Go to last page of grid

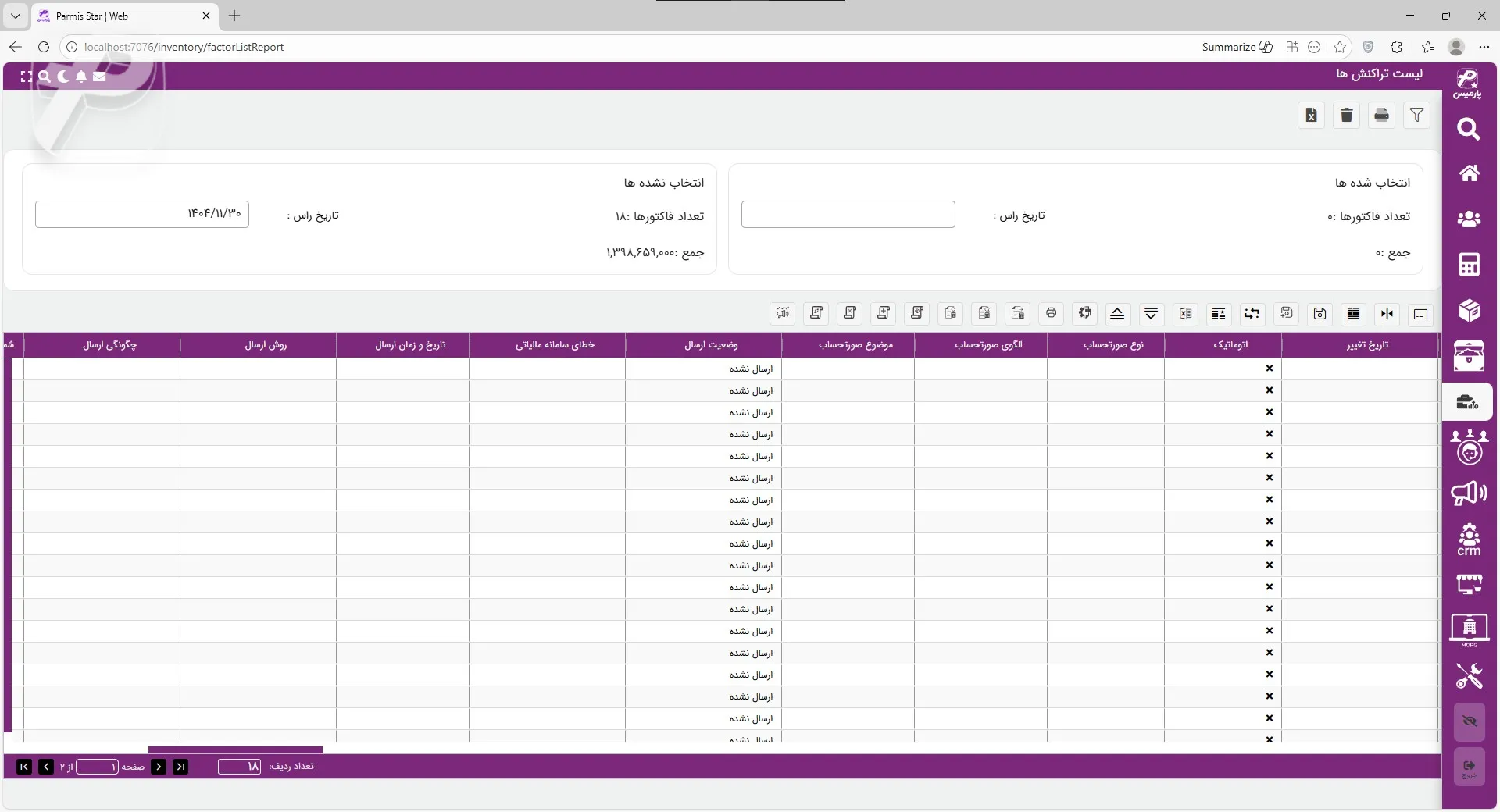(x=24, y=767)
